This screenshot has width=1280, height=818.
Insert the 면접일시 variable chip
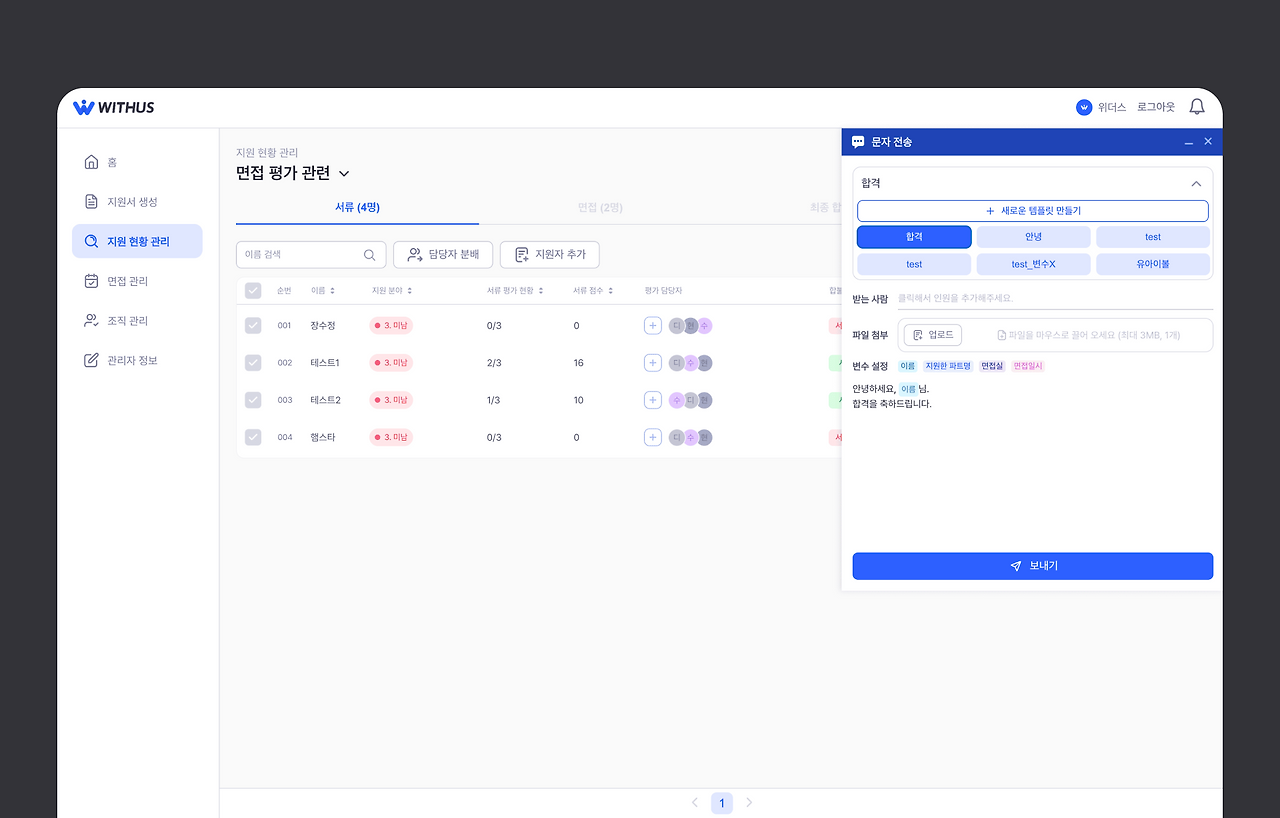click(1028, 366)
